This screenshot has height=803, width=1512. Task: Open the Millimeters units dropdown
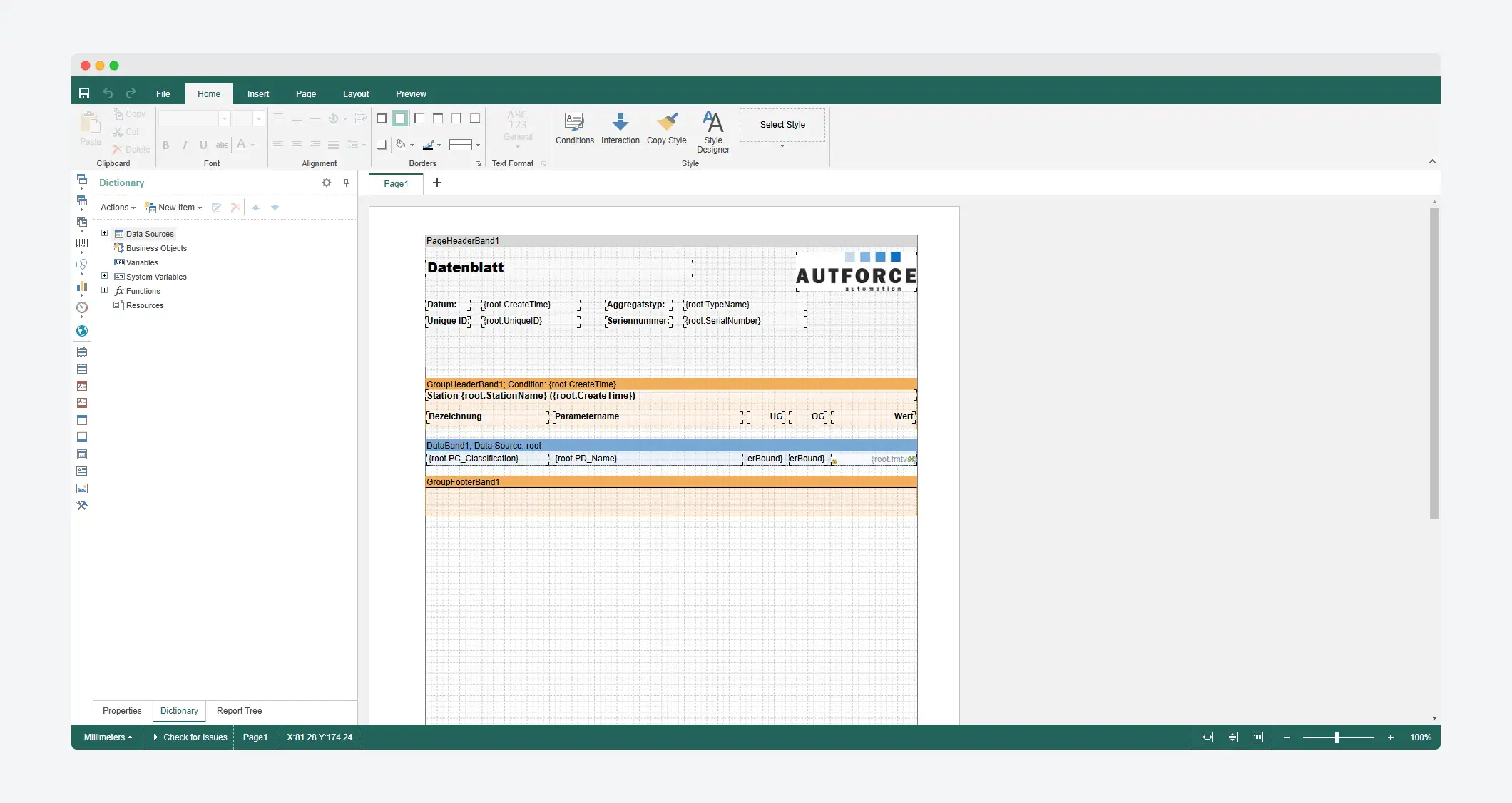click(108, 737)
